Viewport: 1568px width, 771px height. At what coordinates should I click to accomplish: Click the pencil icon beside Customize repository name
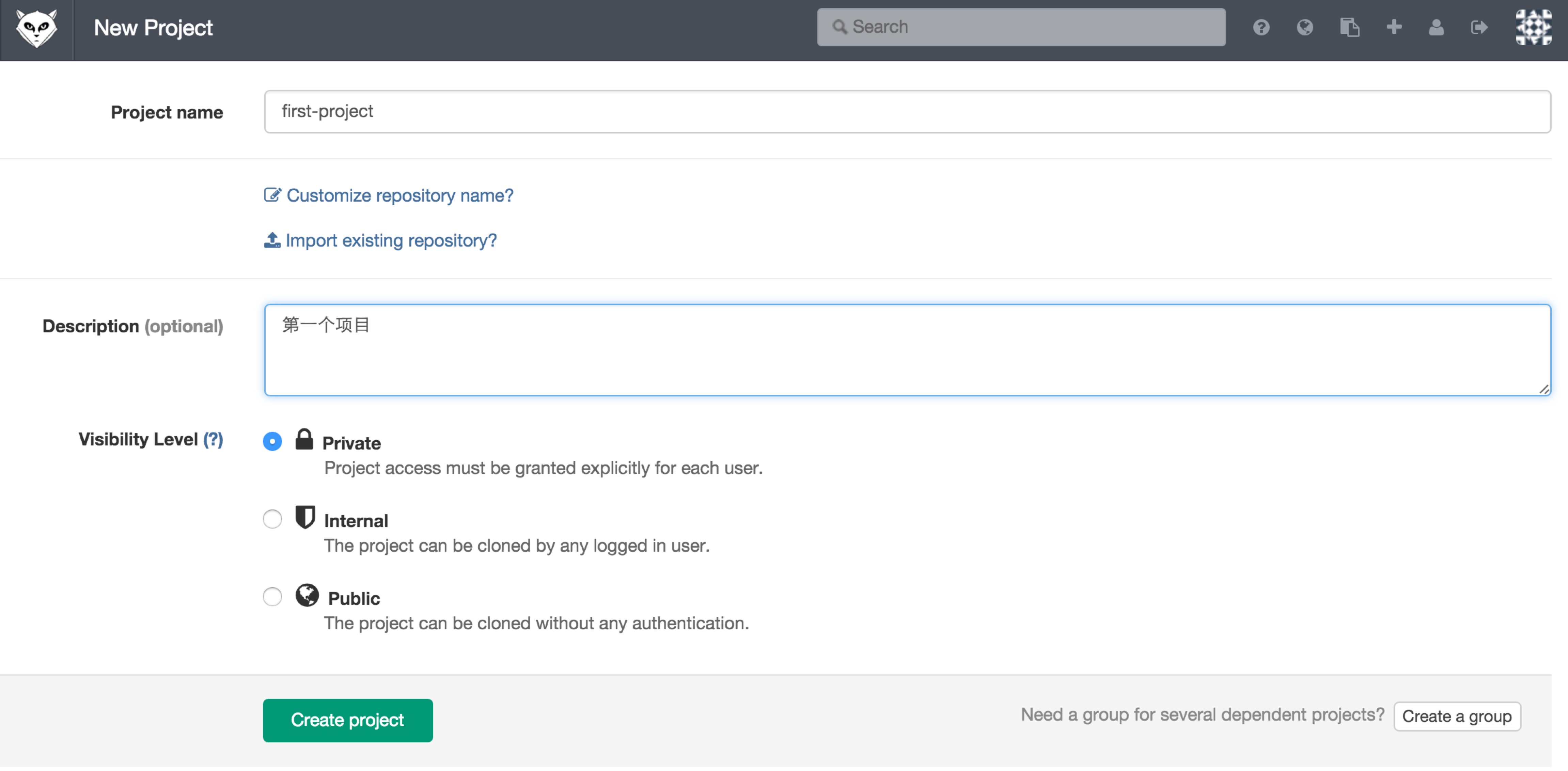[272, 195]
